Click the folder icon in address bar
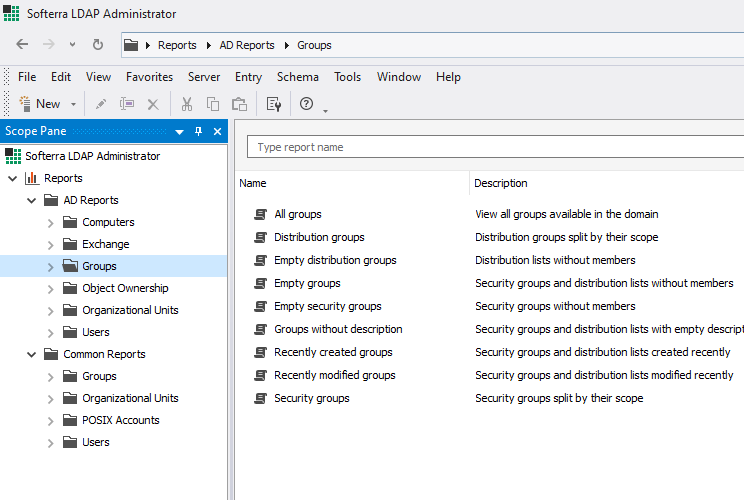This screenshot has width=744, height=500. click(131, 45)
